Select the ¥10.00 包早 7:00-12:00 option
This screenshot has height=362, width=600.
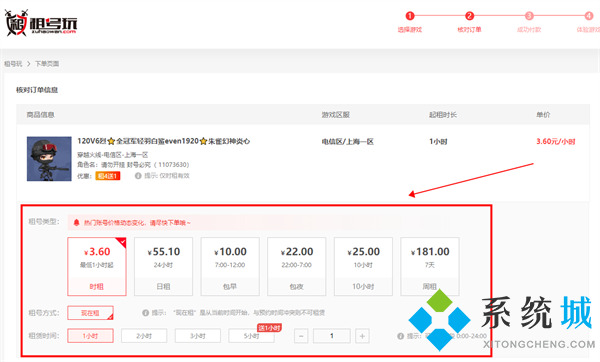tap(230, 266)
